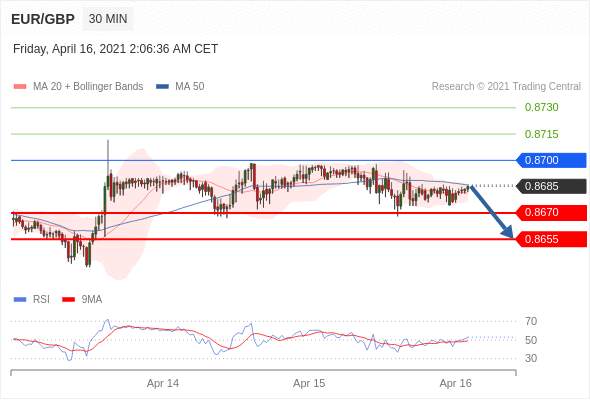Click the 9MA red legend swatch
The height and width of the screenshot is (400, 590).
pos(68,300)
